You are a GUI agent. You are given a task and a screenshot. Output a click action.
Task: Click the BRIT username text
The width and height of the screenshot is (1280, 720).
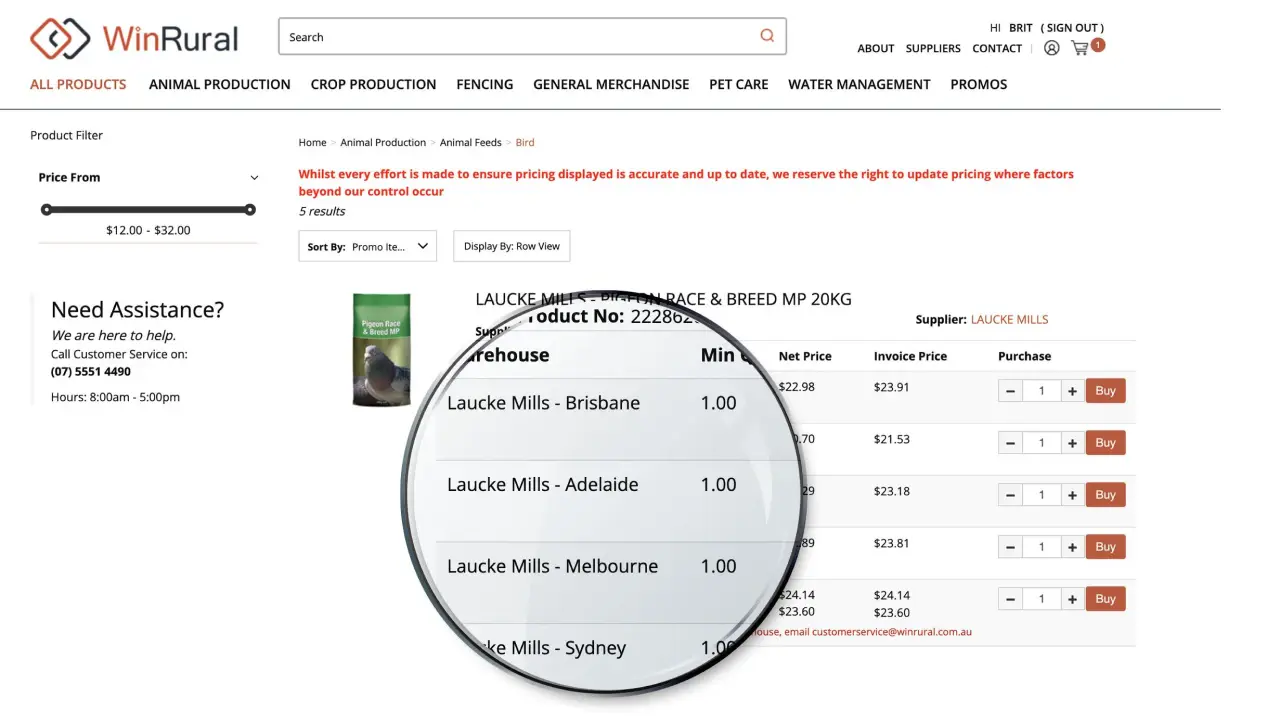click(x=1021, y=28)
